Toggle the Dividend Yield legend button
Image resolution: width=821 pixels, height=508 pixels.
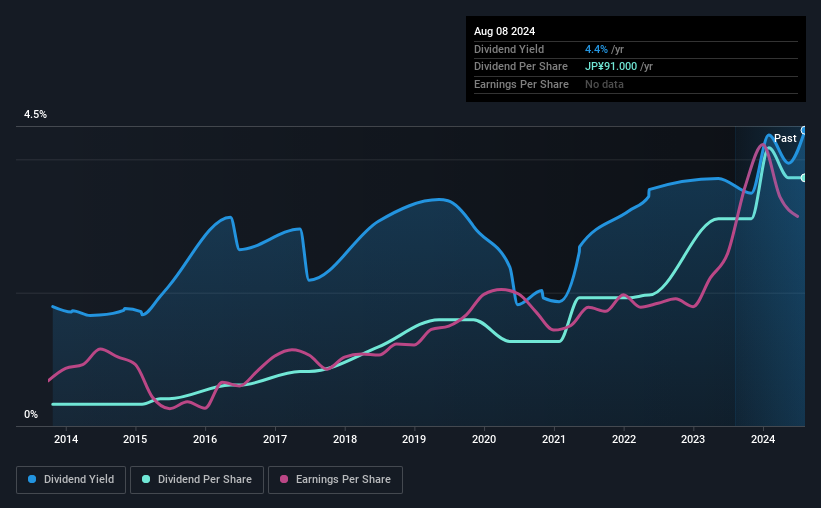coord(71,480)
